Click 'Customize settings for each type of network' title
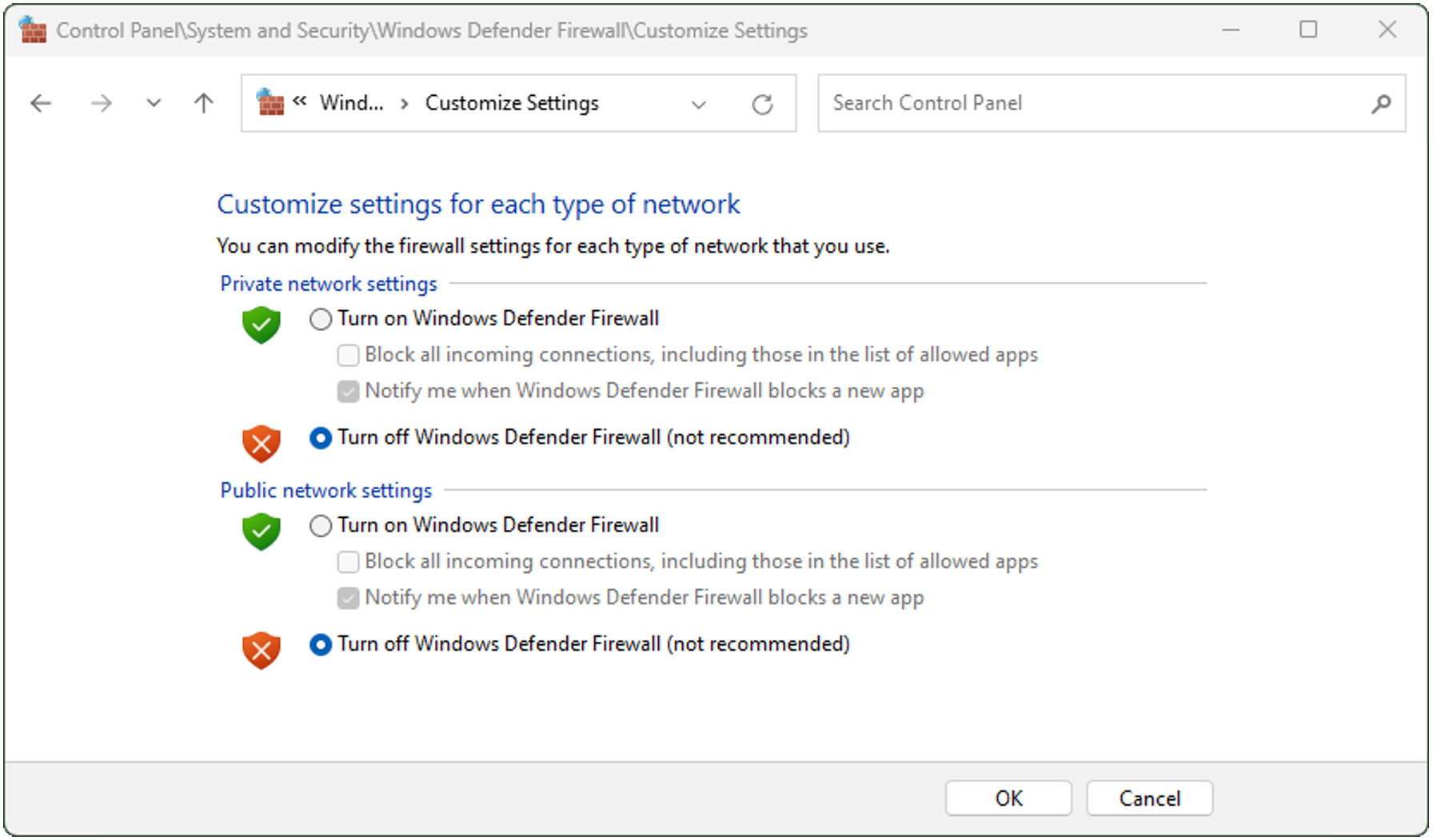Image resolution: width=1433 pixels, height=840 pixels. click(x=478, y=205)
